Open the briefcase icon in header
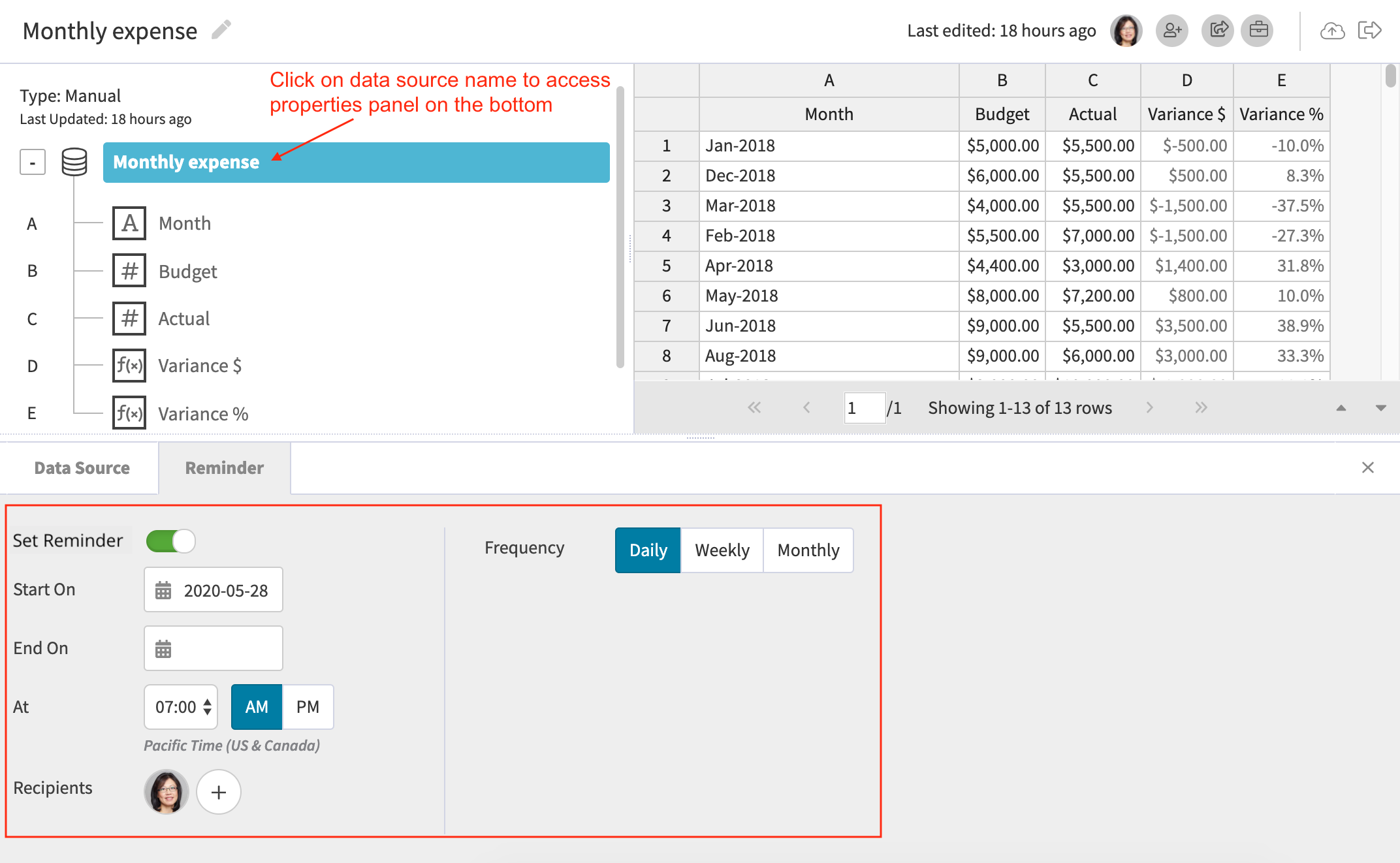The height and width of the screenshot is (863, 1400). coord(1258,31)
